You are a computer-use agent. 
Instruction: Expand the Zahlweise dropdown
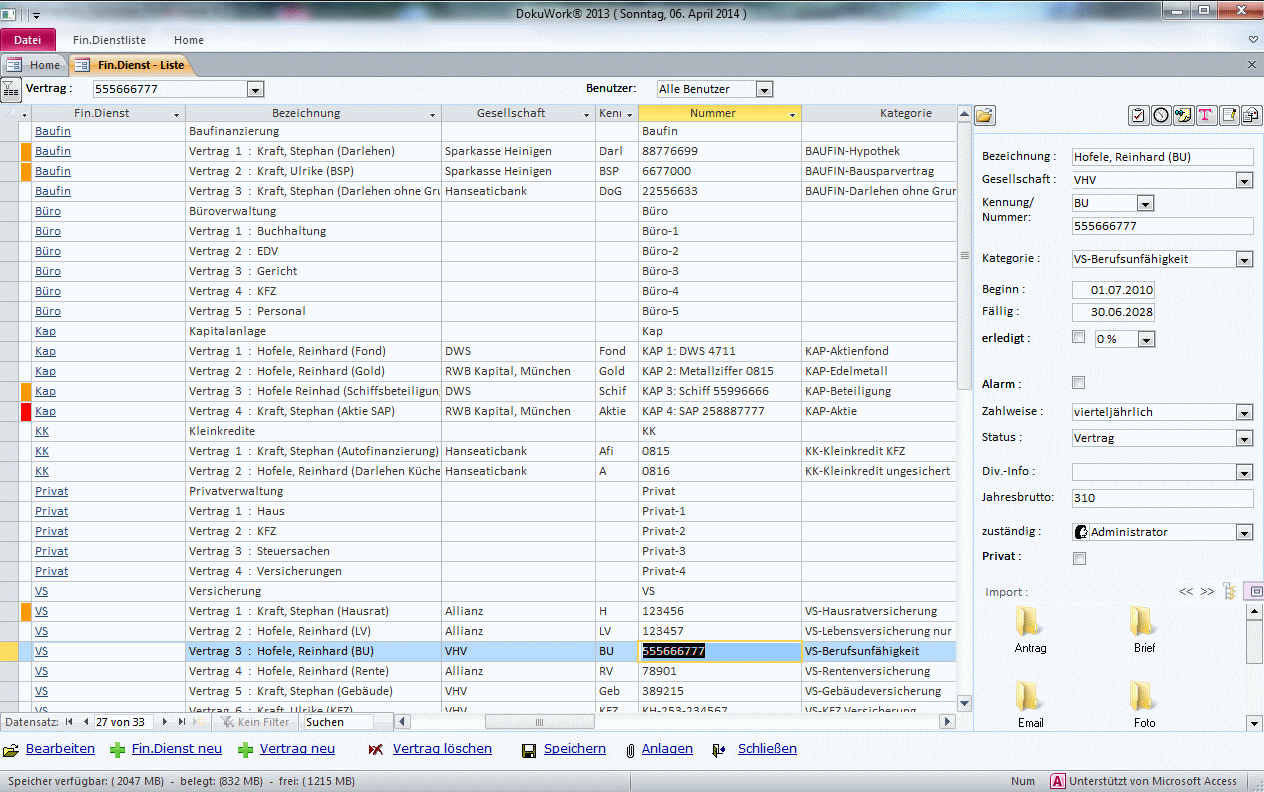point(1243,412)
